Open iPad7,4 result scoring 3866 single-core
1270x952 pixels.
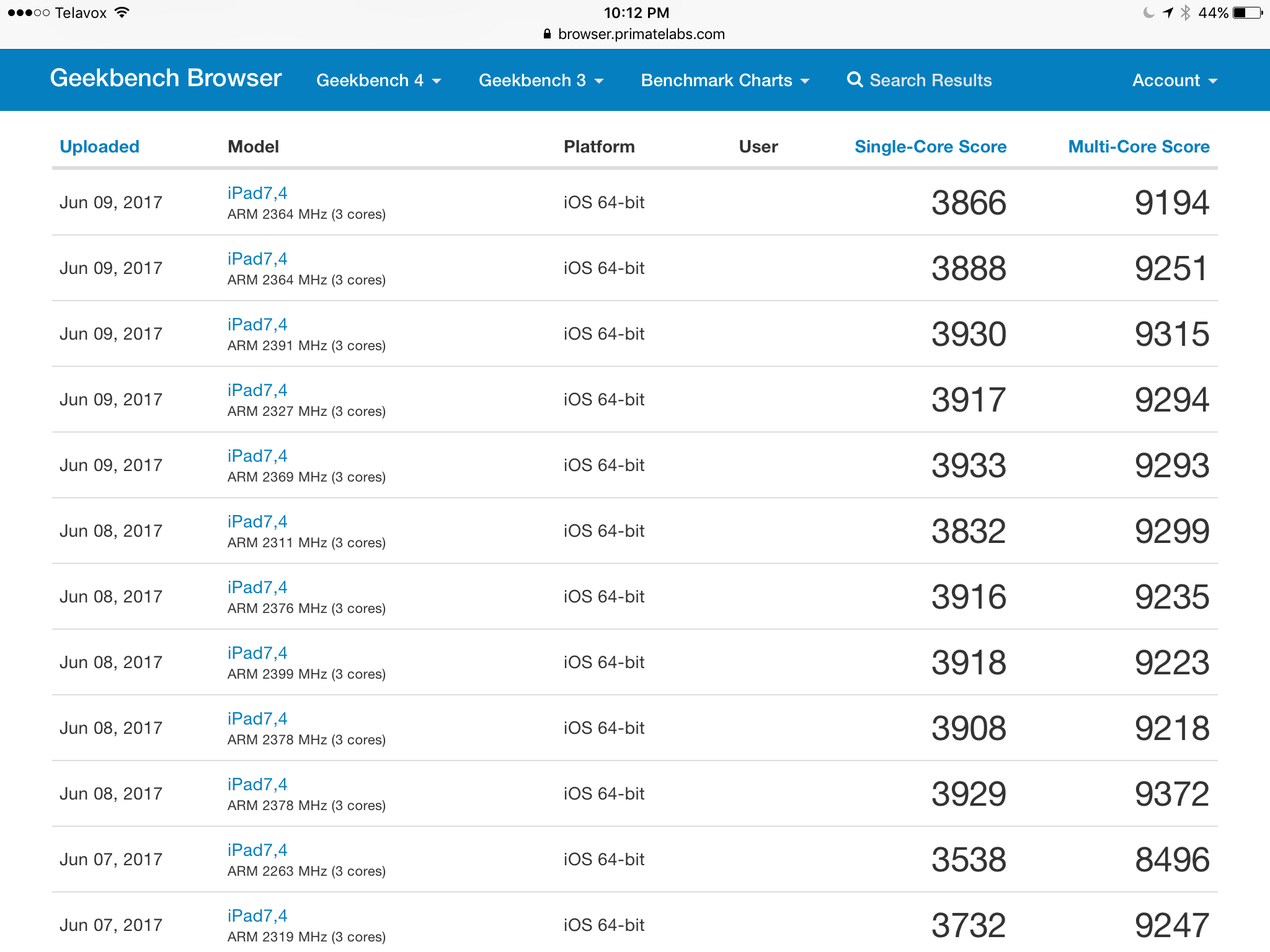(257, 193)
